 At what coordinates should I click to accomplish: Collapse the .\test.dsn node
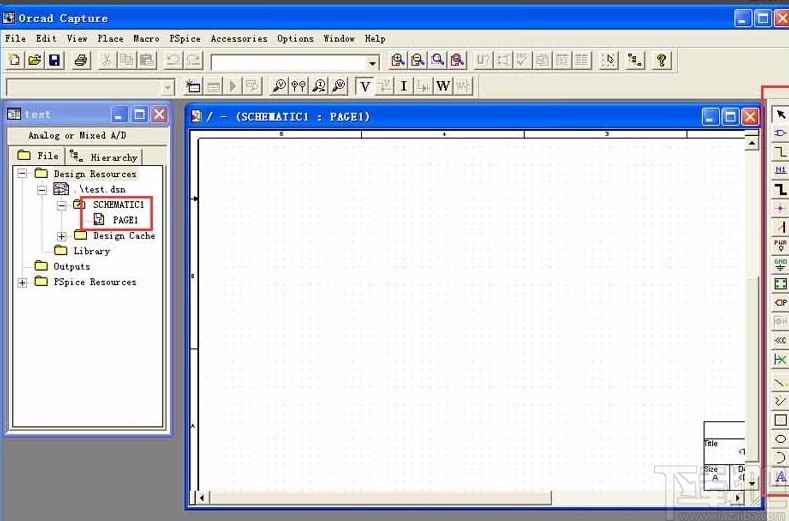(42, 189)
